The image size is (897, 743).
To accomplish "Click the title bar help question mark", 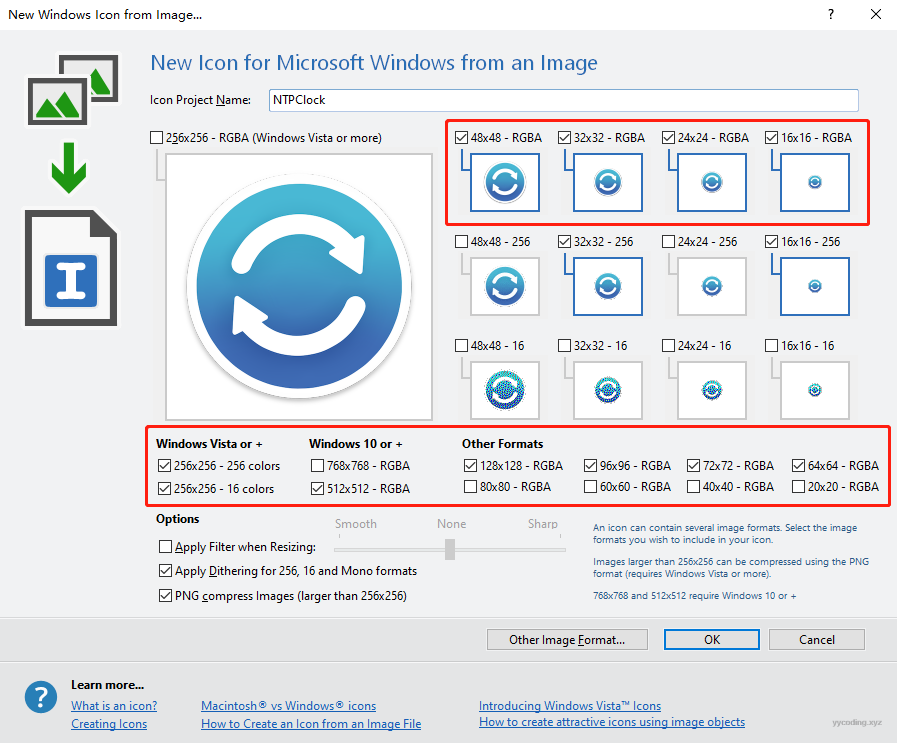I will 831,14.
